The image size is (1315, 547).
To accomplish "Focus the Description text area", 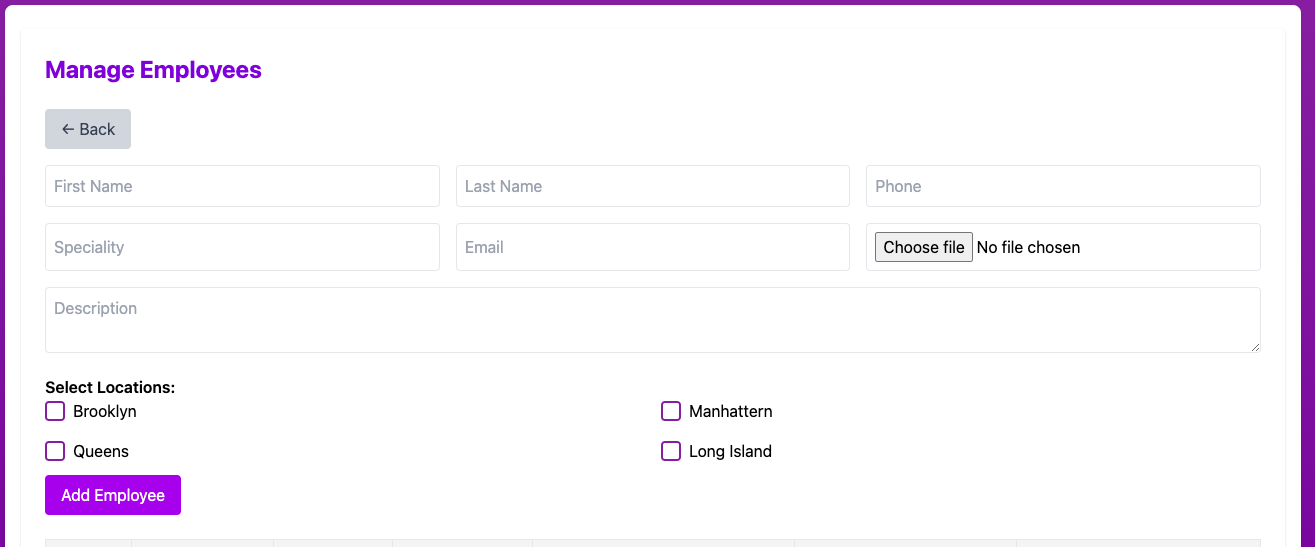I will pyautogui.click(x=652, y=319).
